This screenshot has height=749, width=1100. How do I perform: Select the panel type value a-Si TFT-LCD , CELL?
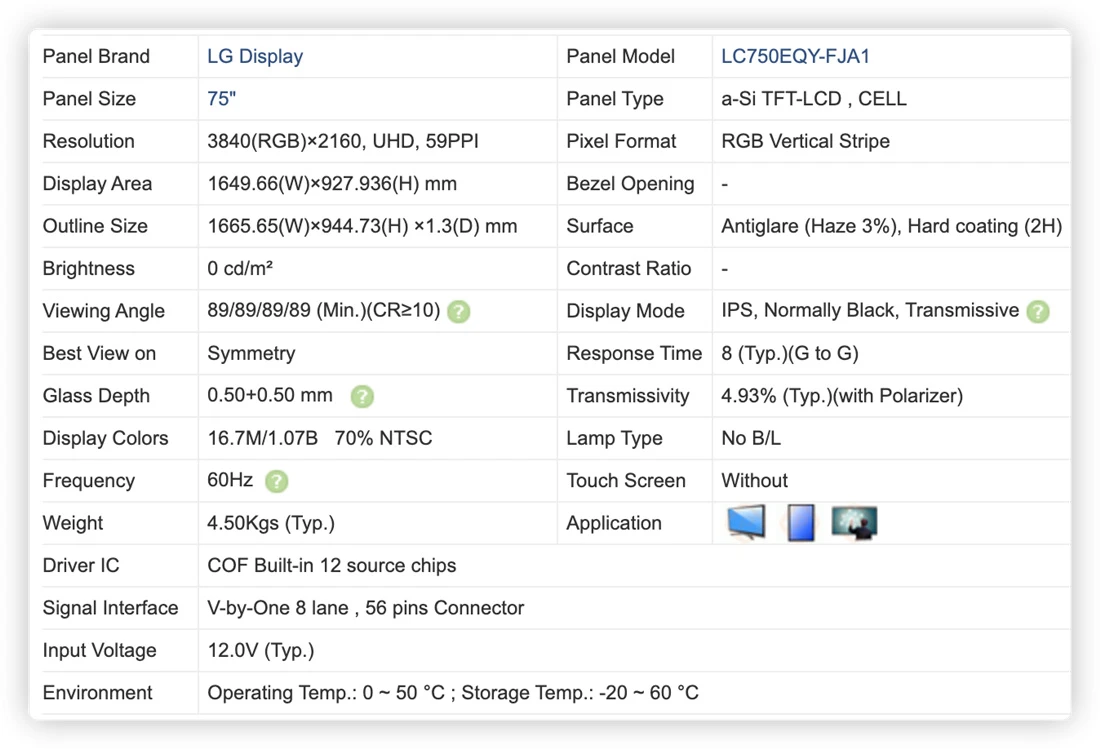(x=814, y=99)
